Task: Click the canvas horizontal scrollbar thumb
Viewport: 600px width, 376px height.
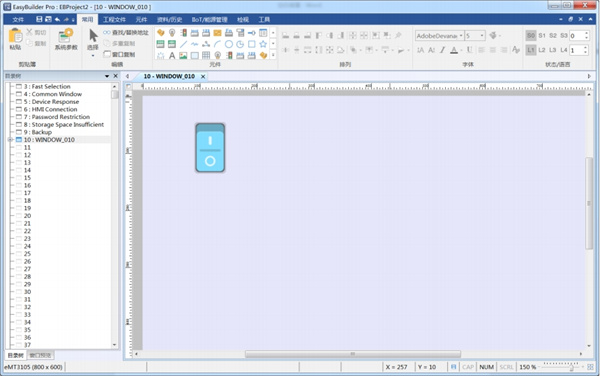Action: (x=353, y=354)
